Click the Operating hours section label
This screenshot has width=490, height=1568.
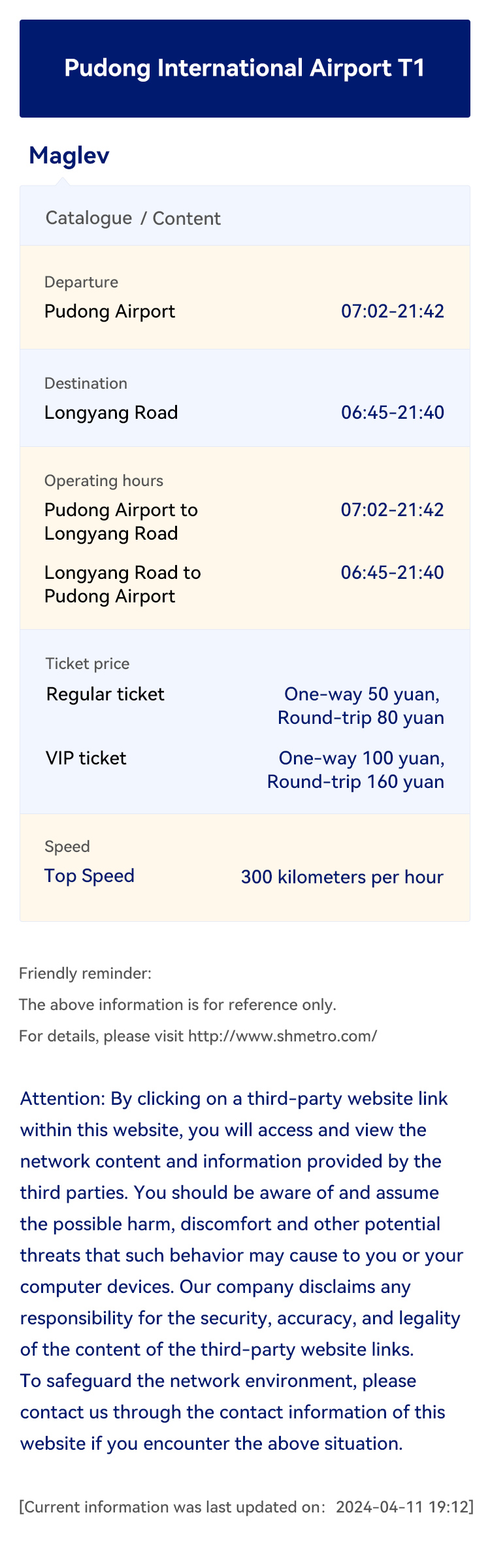click(104, 481)
